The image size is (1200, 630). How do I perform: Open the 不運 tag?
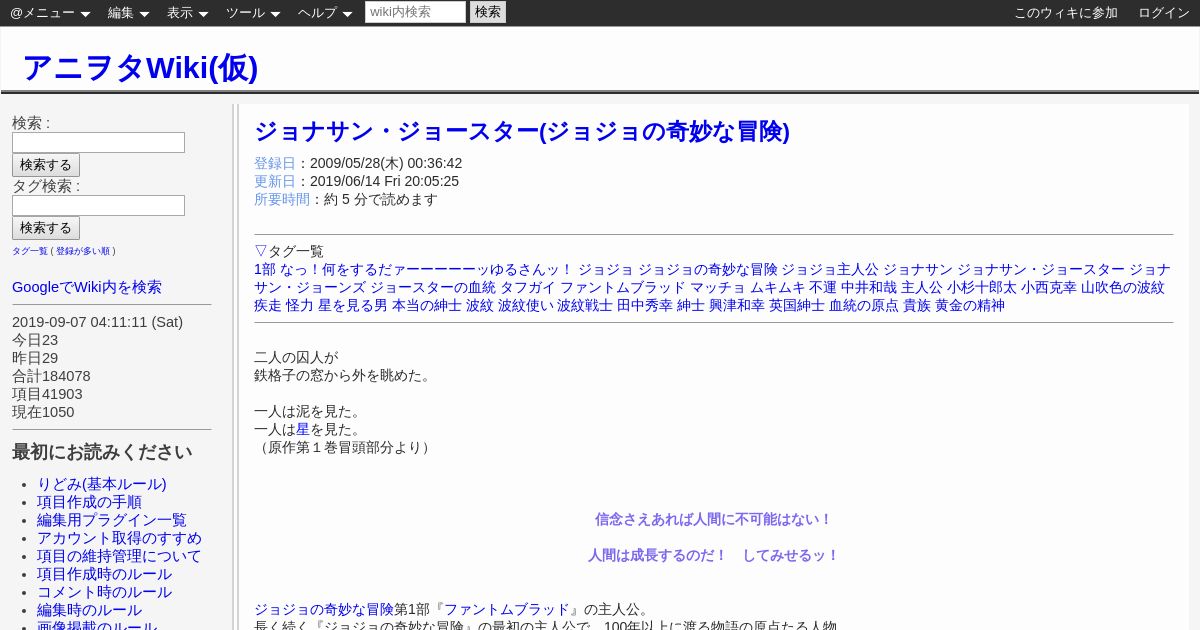(823, 287)
